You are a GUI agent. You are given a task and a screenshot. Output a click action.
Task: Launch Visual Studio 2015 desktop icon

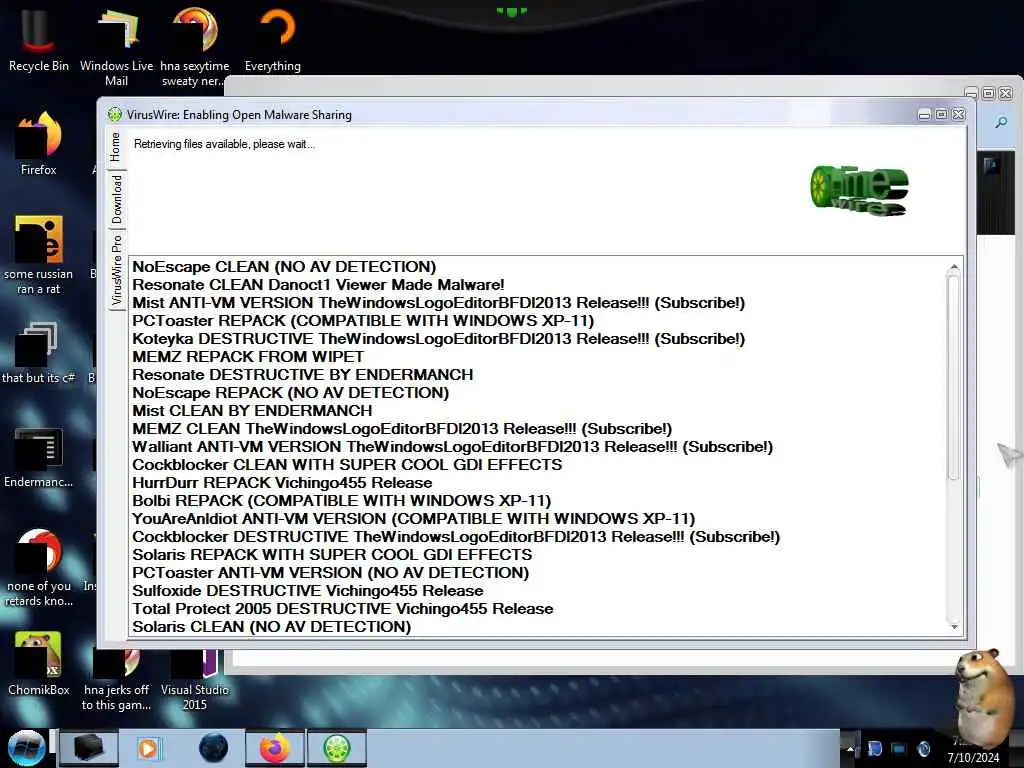195,679
